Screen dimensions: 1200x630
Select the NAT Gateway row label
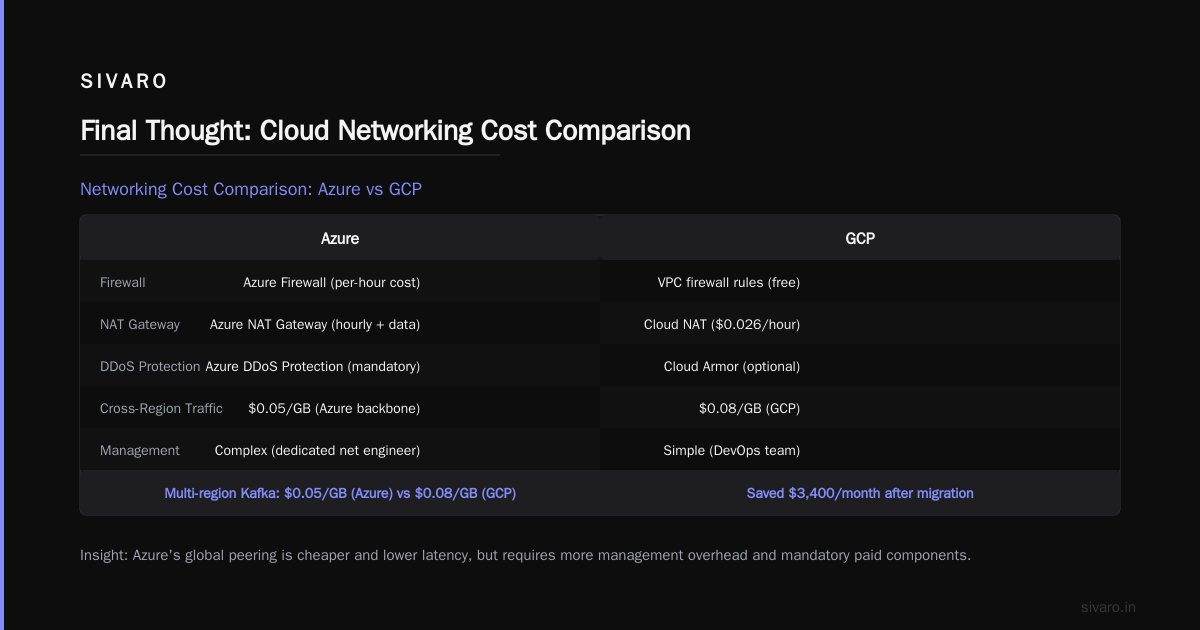pos(140,325)
